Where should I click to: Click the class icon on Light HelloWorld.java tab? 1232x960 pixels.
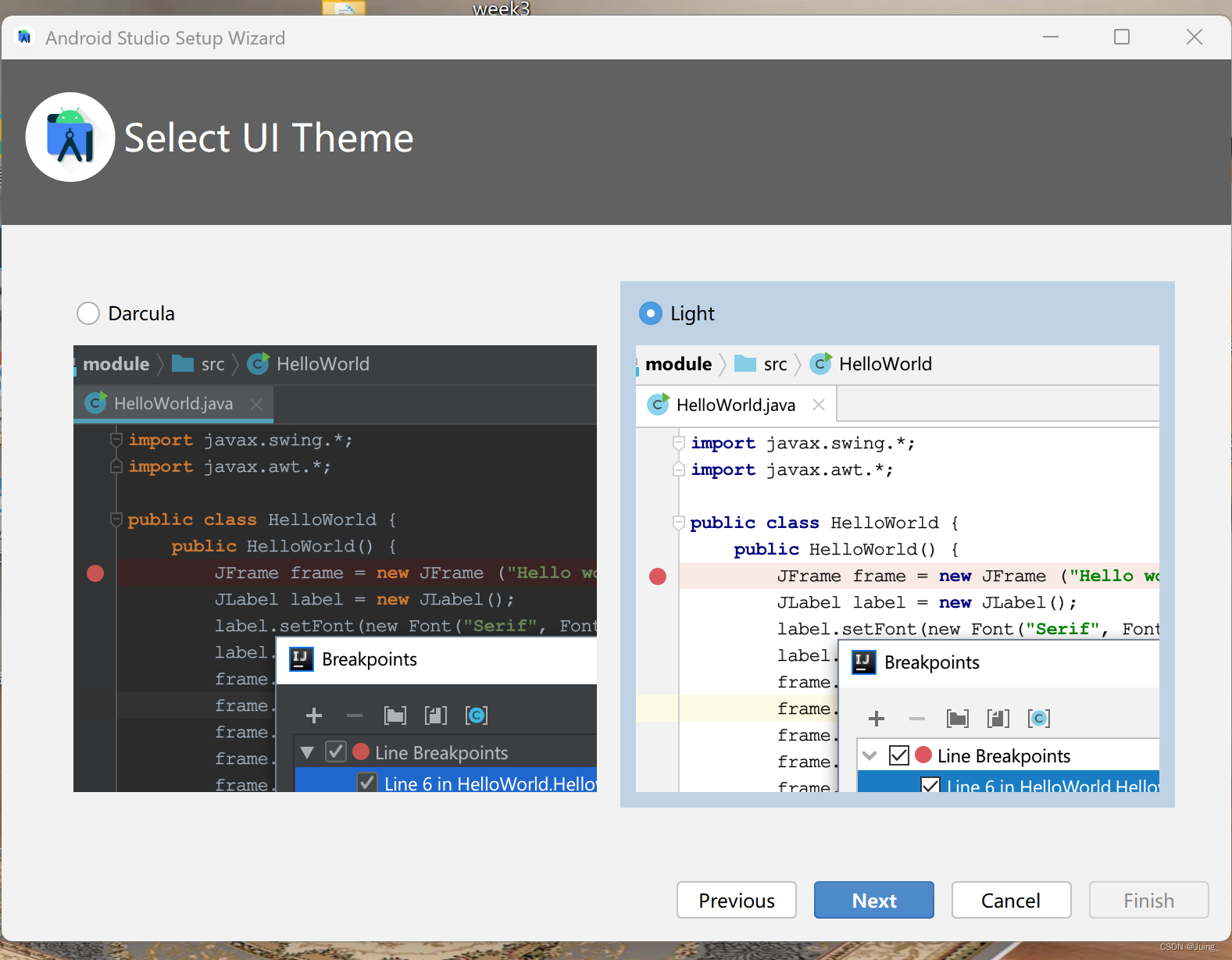[x=659, y=404]
